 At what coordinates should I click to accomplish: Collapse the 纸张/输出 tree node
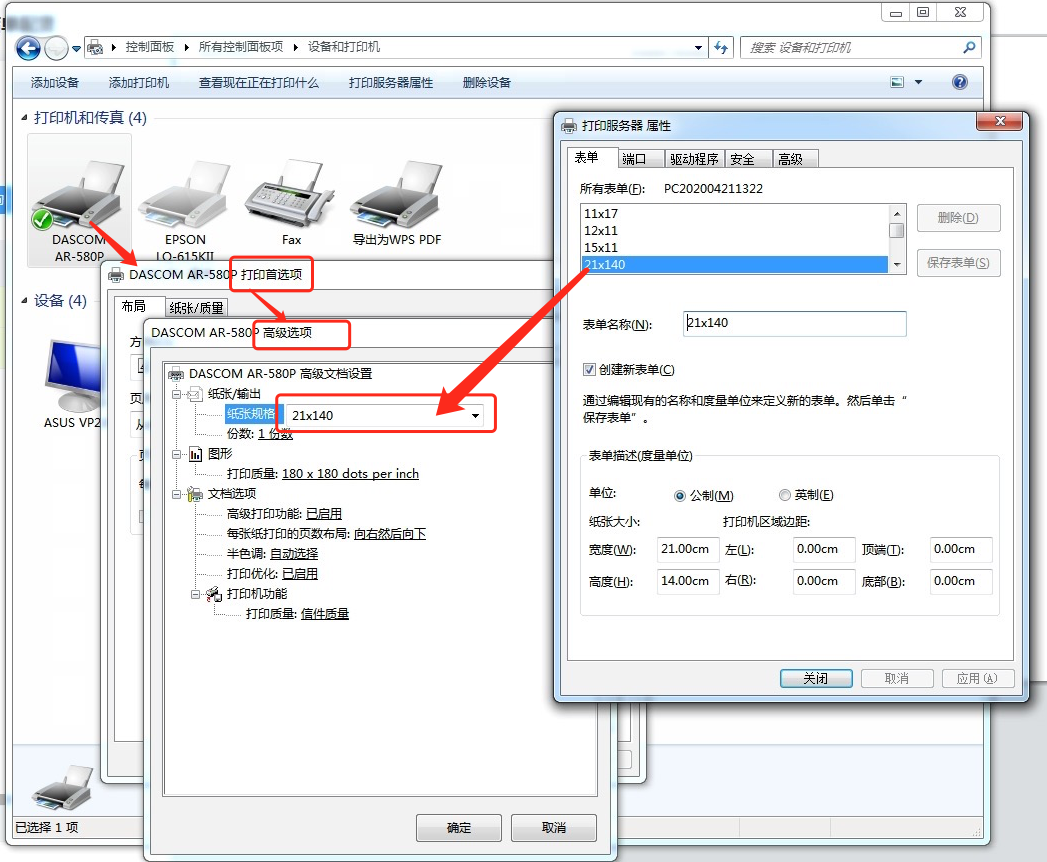click(x=176, y=394)
